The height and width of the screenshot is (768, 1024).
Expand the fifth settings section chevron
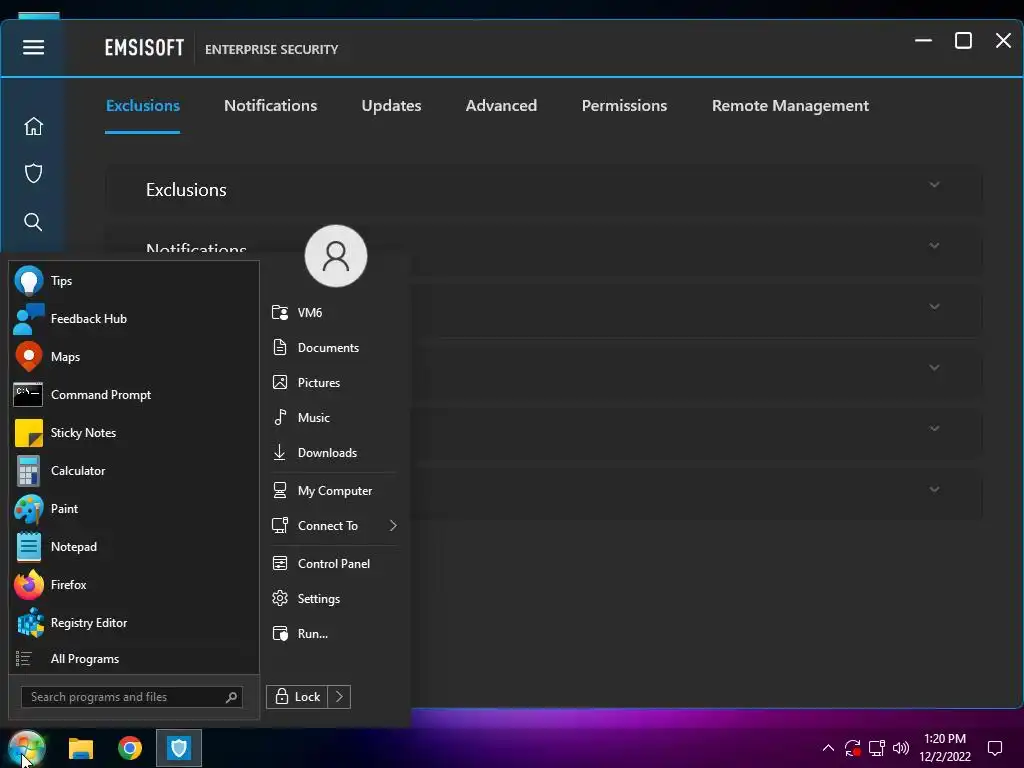pos(935,428)
